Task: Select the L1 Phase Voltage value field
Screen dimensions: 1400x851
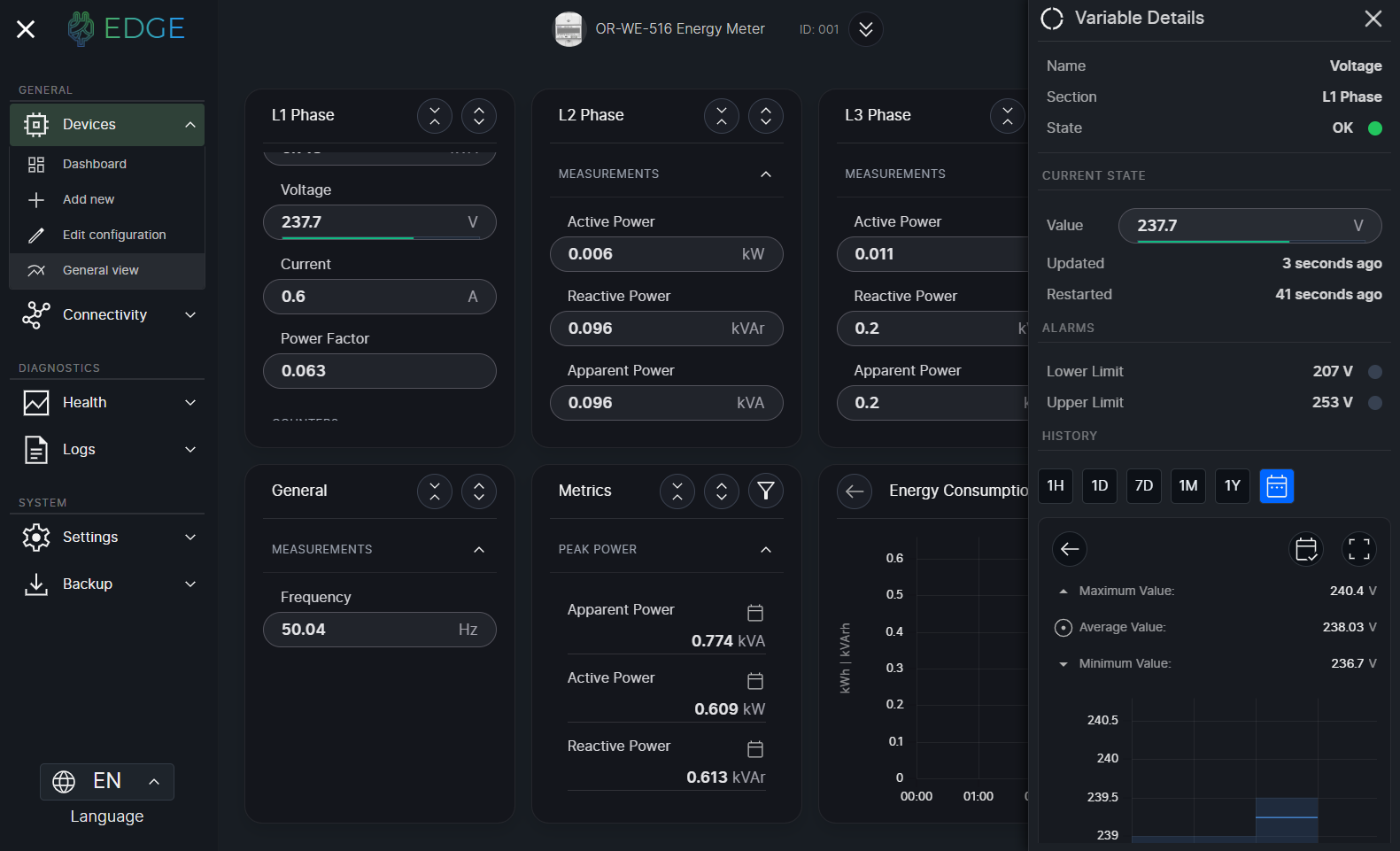Action: 380,222
